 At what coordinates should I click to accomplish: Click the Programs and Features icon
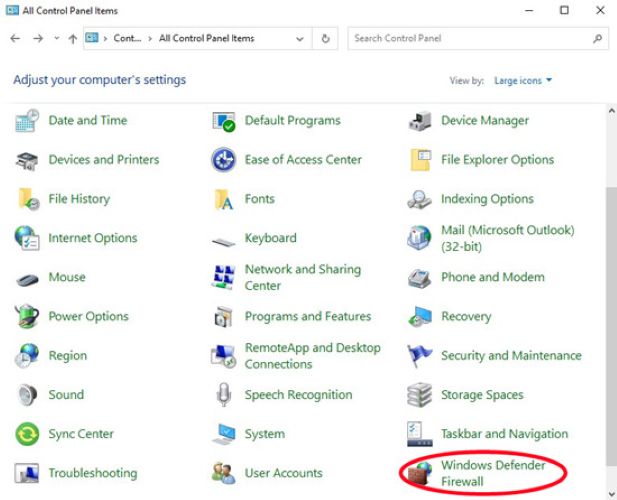[224, 317]
